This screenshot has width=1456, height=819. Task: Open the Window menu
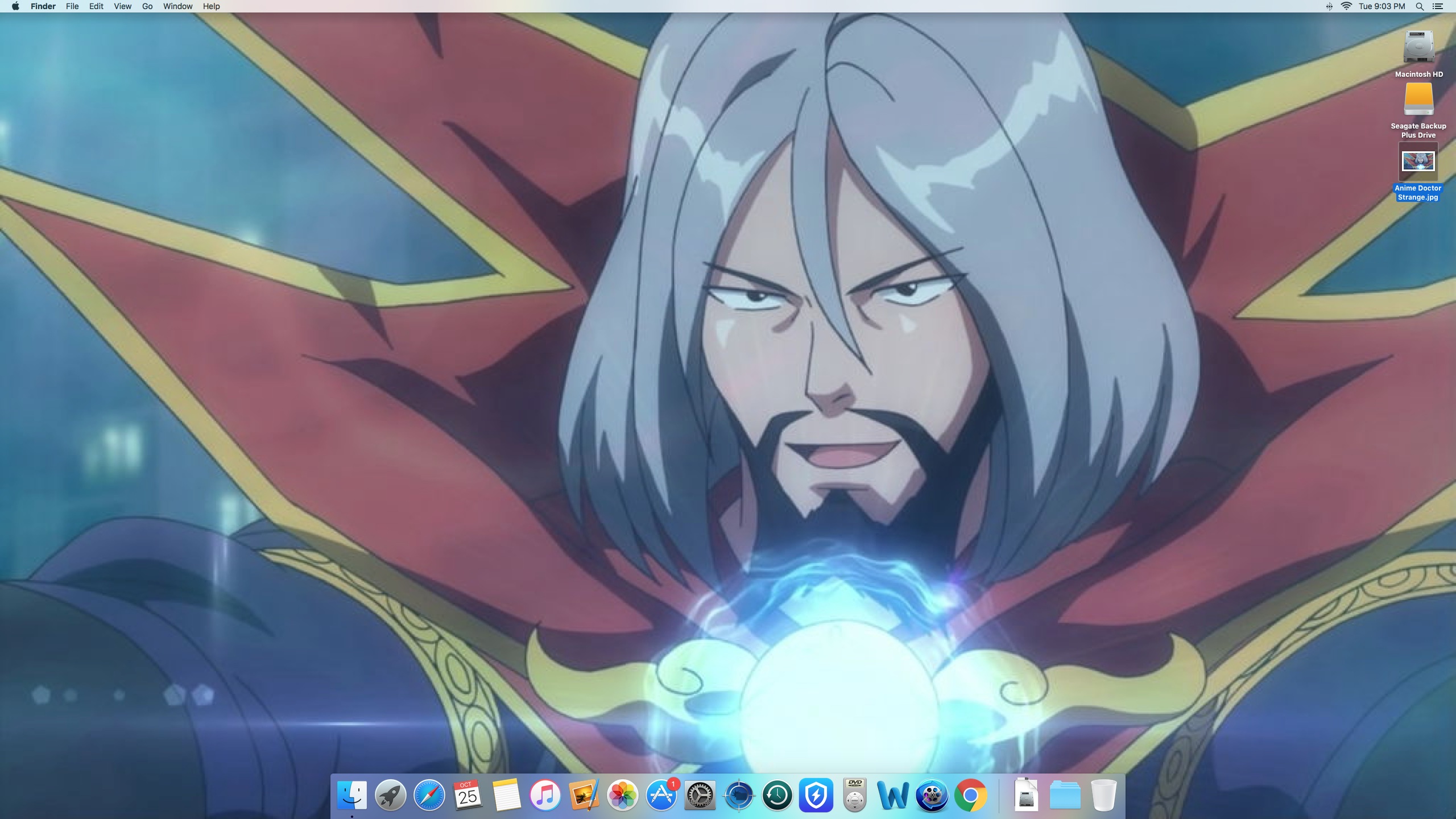tap(177, 6)
